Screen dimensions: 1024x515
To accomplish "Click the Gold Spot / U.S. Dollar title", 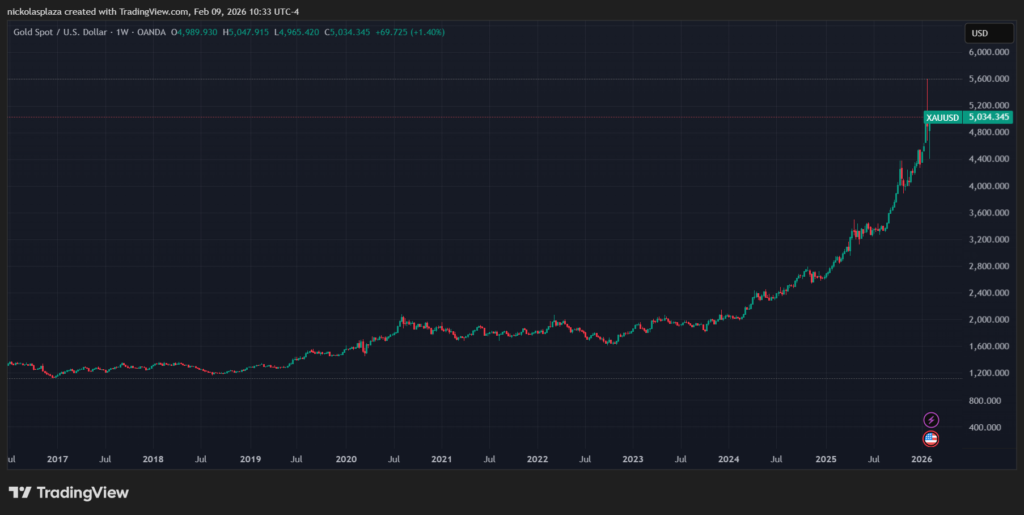I will pyautogui.click(x=61, y=32).
